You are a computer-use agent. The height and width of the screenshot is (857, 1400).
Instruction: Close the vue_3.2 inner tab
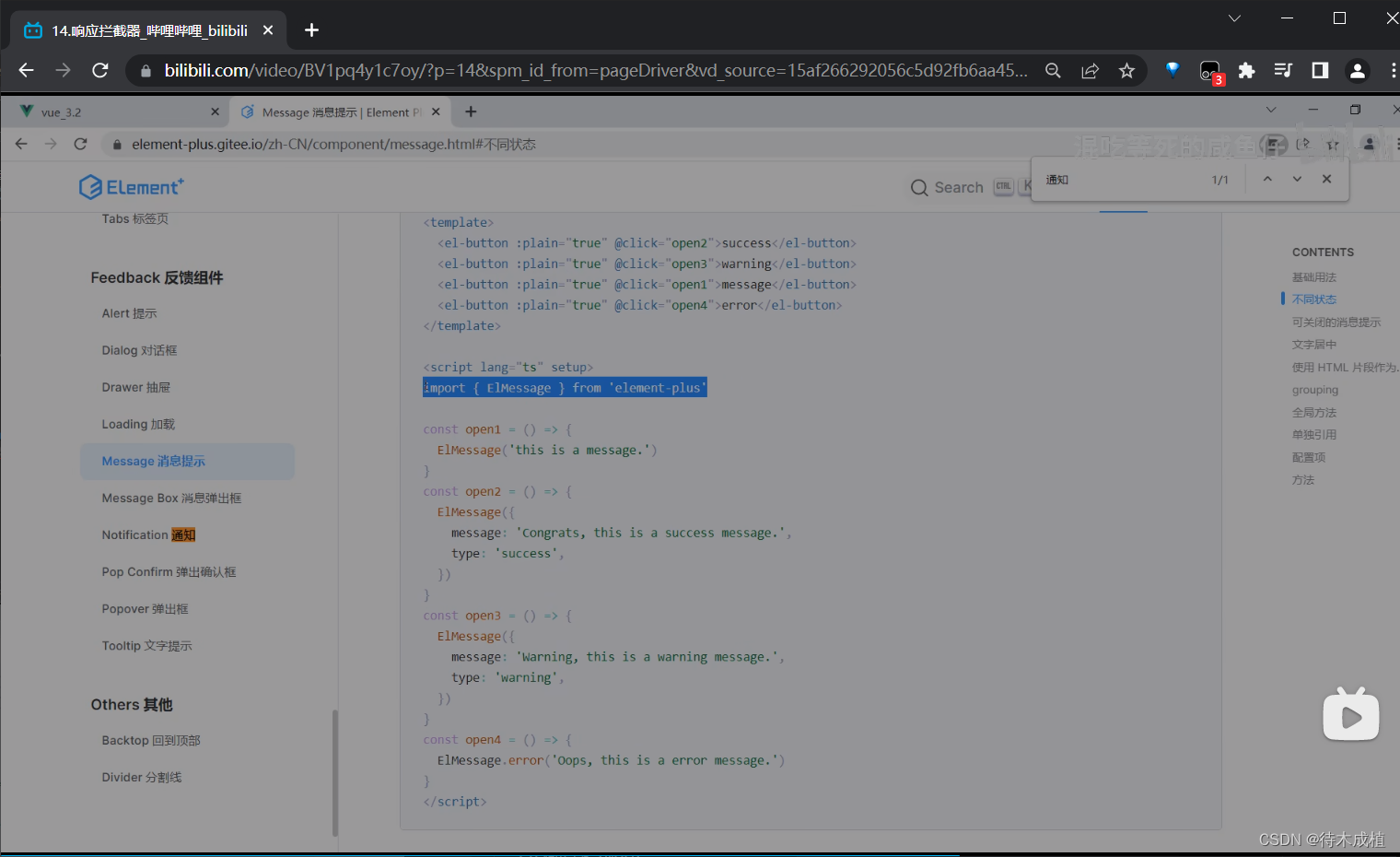[x=215, y=112]
